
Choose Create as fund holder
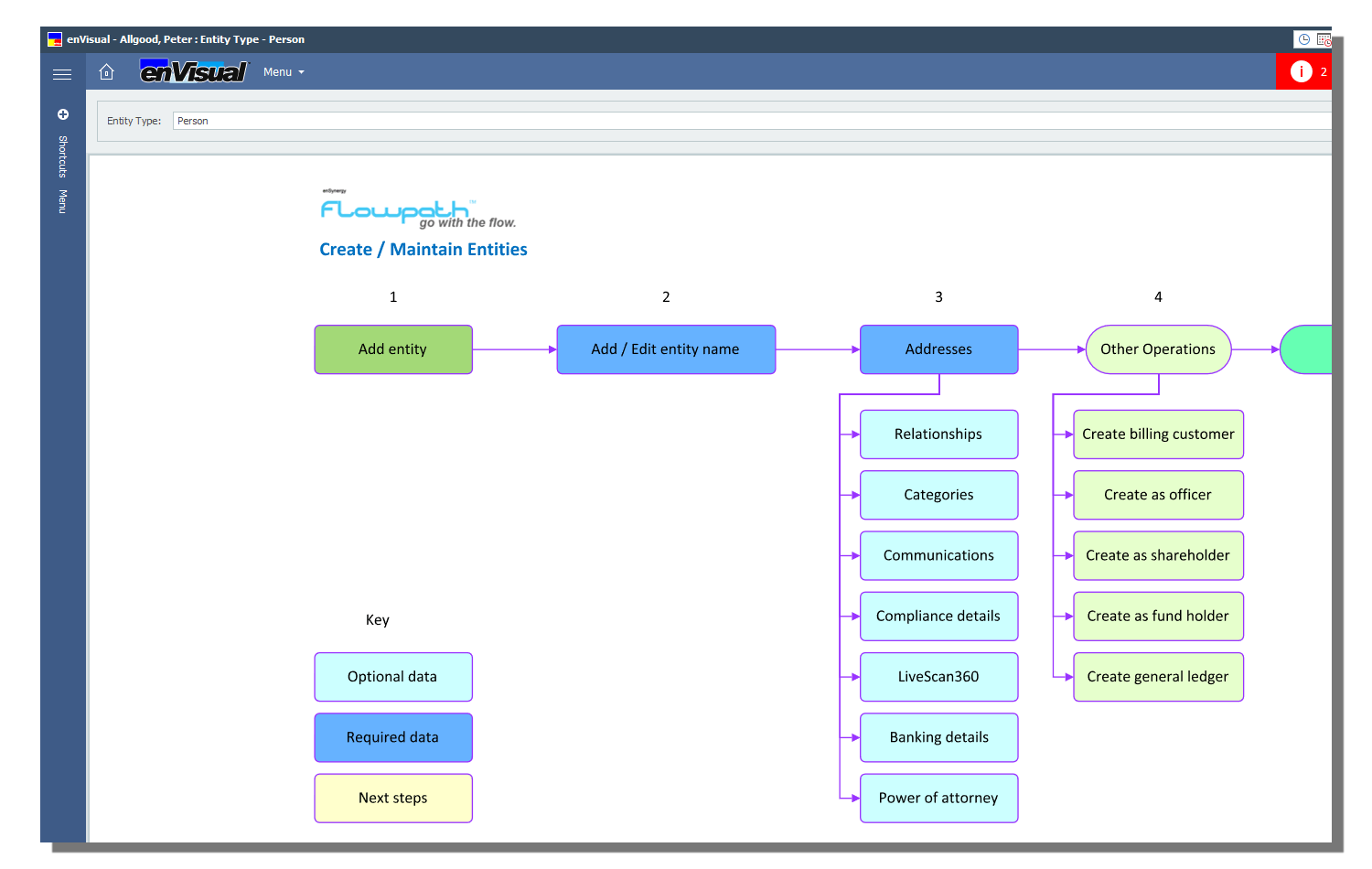click(x=1158, y=617)
